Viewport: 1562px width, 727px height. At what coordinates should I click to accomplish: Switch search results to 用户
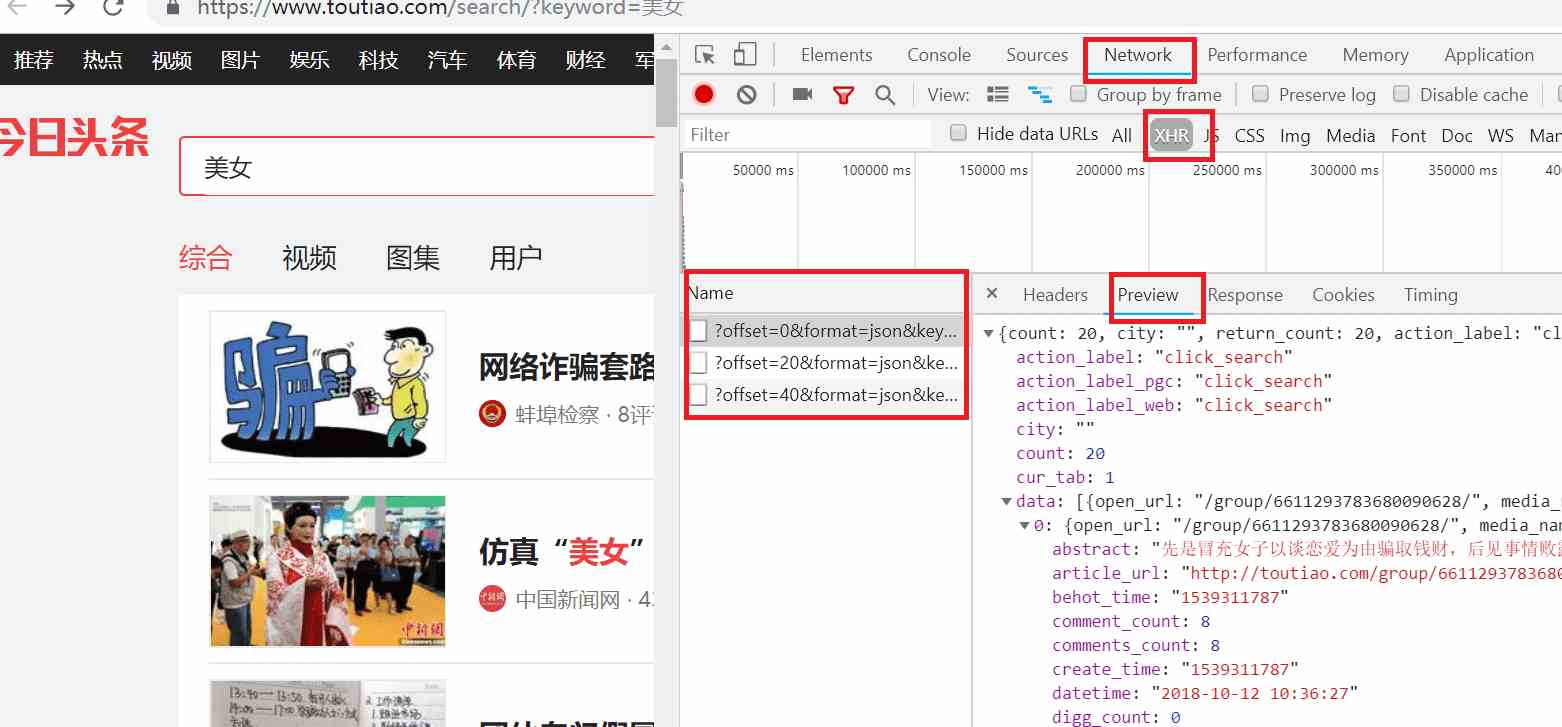tap(516, 258)
